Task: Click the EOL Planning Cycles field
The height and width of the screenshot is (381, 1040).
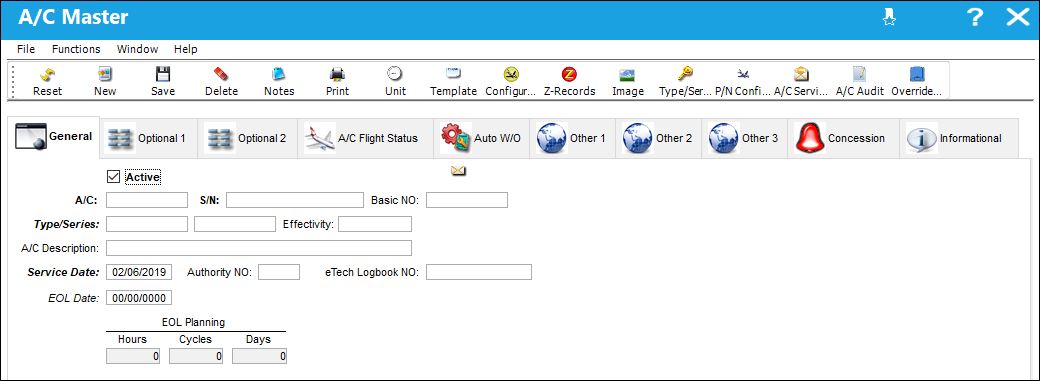Action: pos(197,356)
